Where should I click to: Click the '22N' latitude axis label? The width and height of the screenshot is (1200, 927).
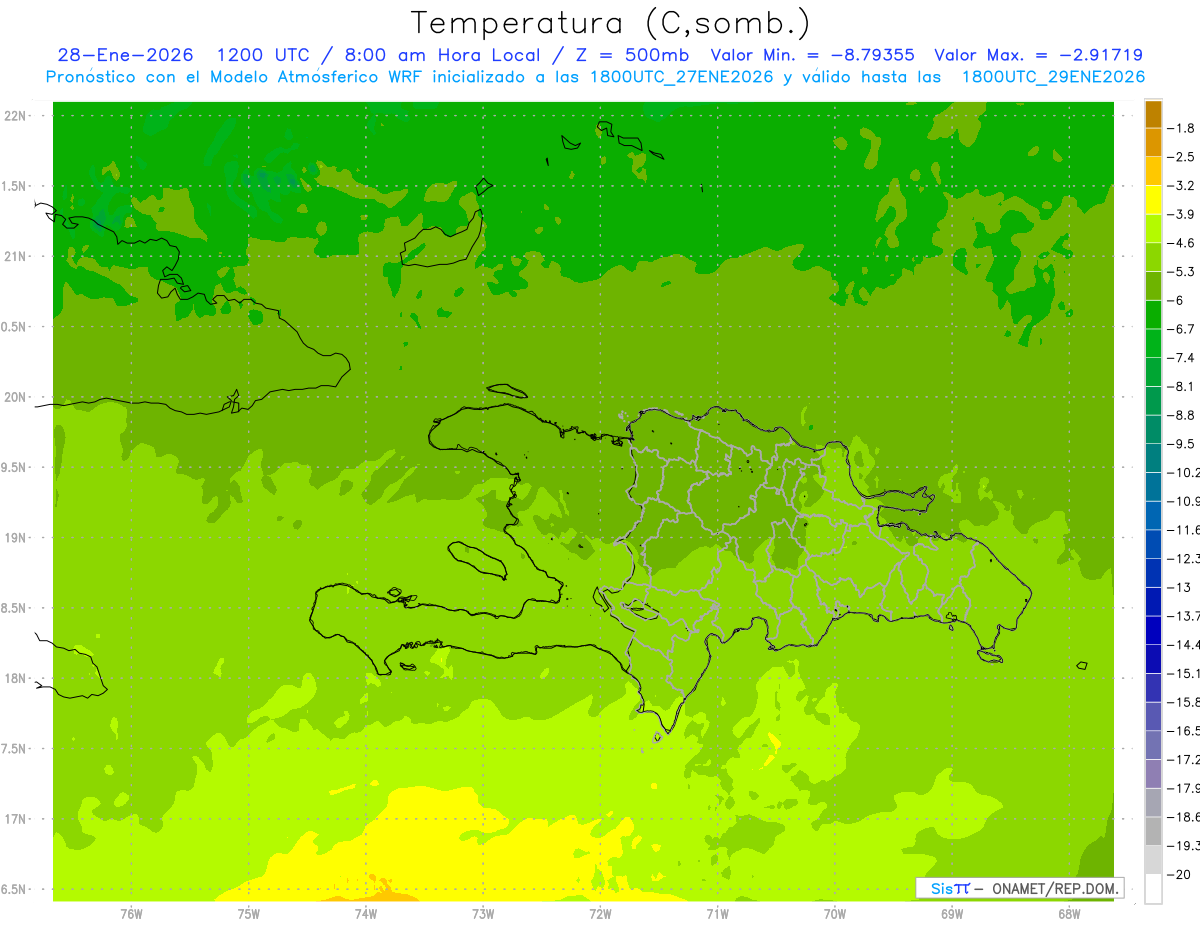pyautogui.click(x=15, y=116)
